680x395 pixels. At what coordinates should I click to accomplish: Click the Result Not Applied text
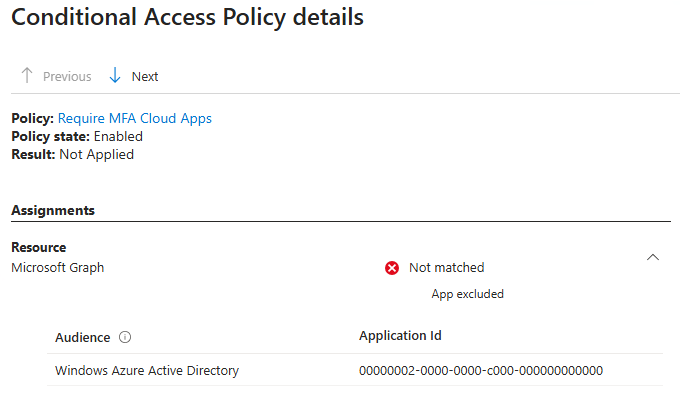[x=72, y=155]
